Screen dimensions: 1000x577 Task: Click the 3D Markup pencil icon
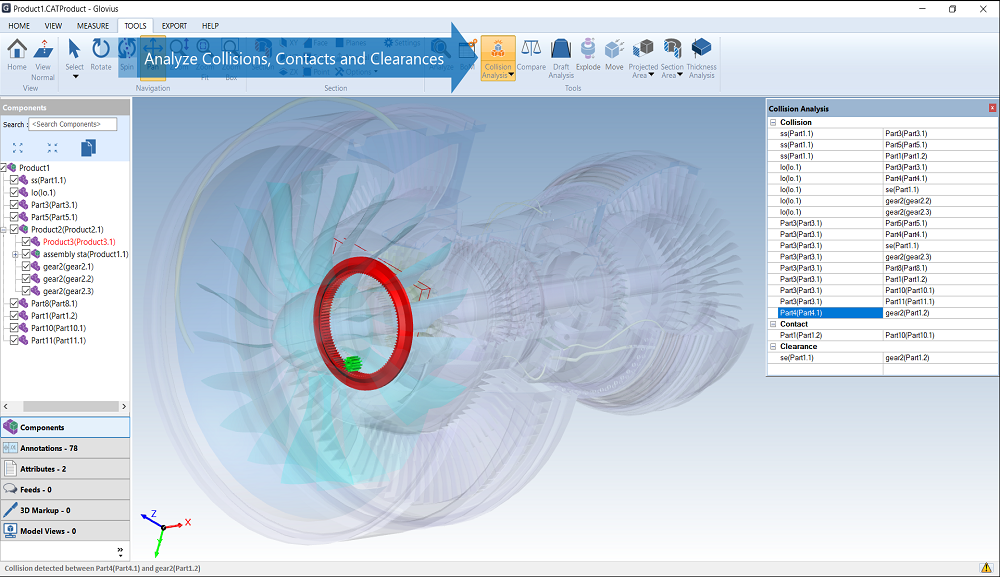(x=10, y=509)
